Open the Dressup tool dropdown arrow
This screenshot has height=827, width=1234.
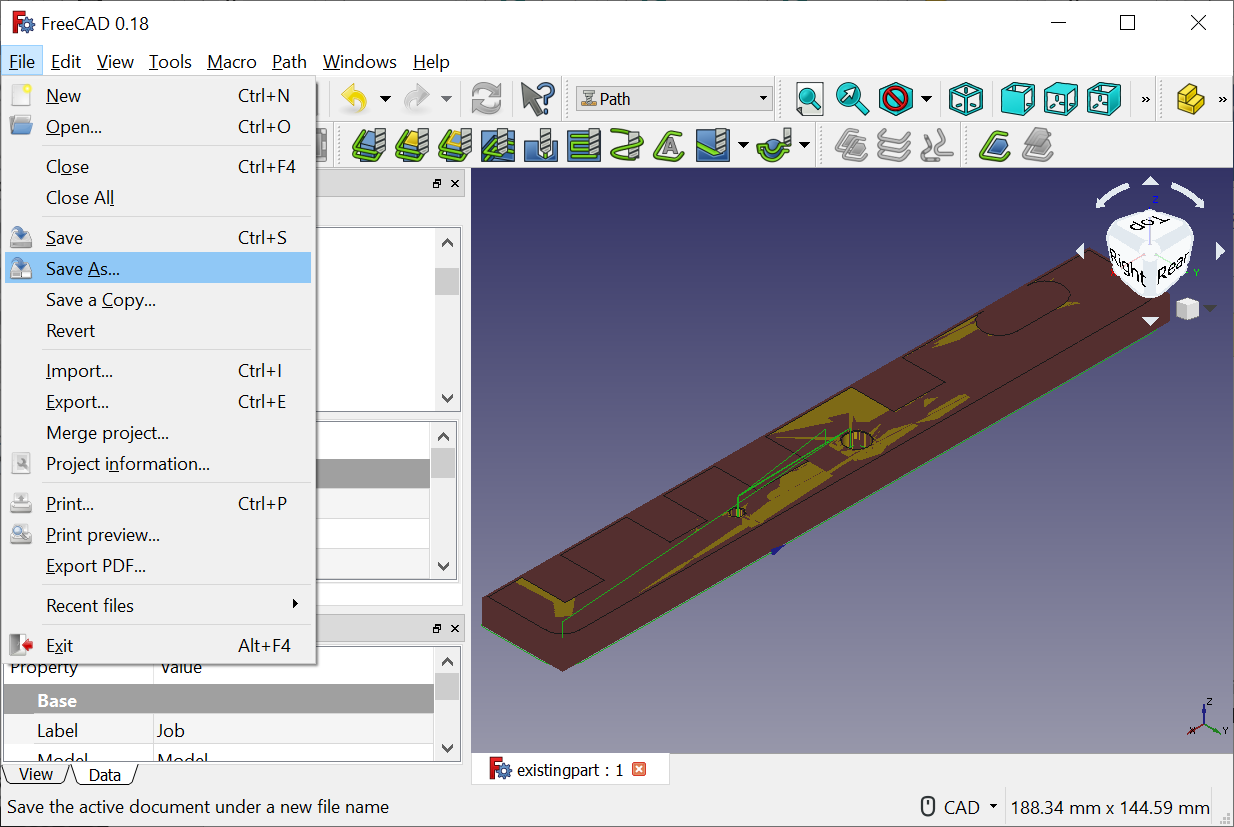[804, 146]
